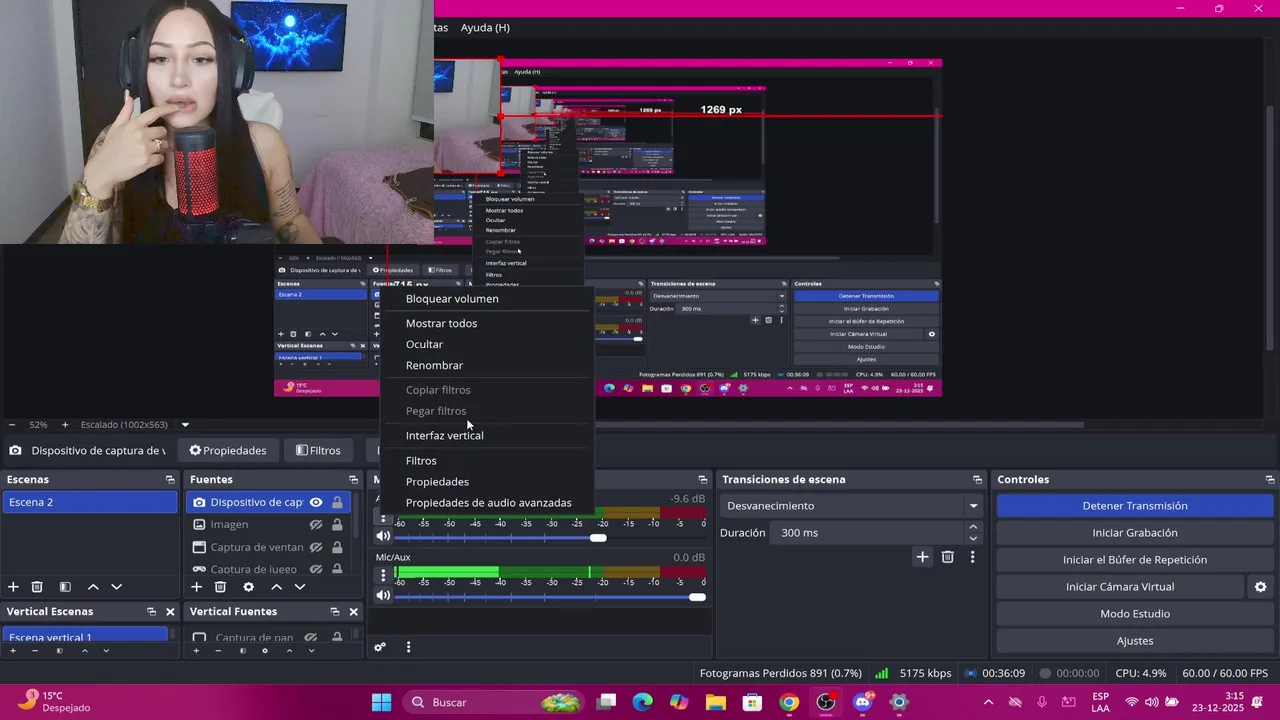1280x720 pixels.
Task: Open Ajustes in the Controles panel
Action: coord(1135,641)
